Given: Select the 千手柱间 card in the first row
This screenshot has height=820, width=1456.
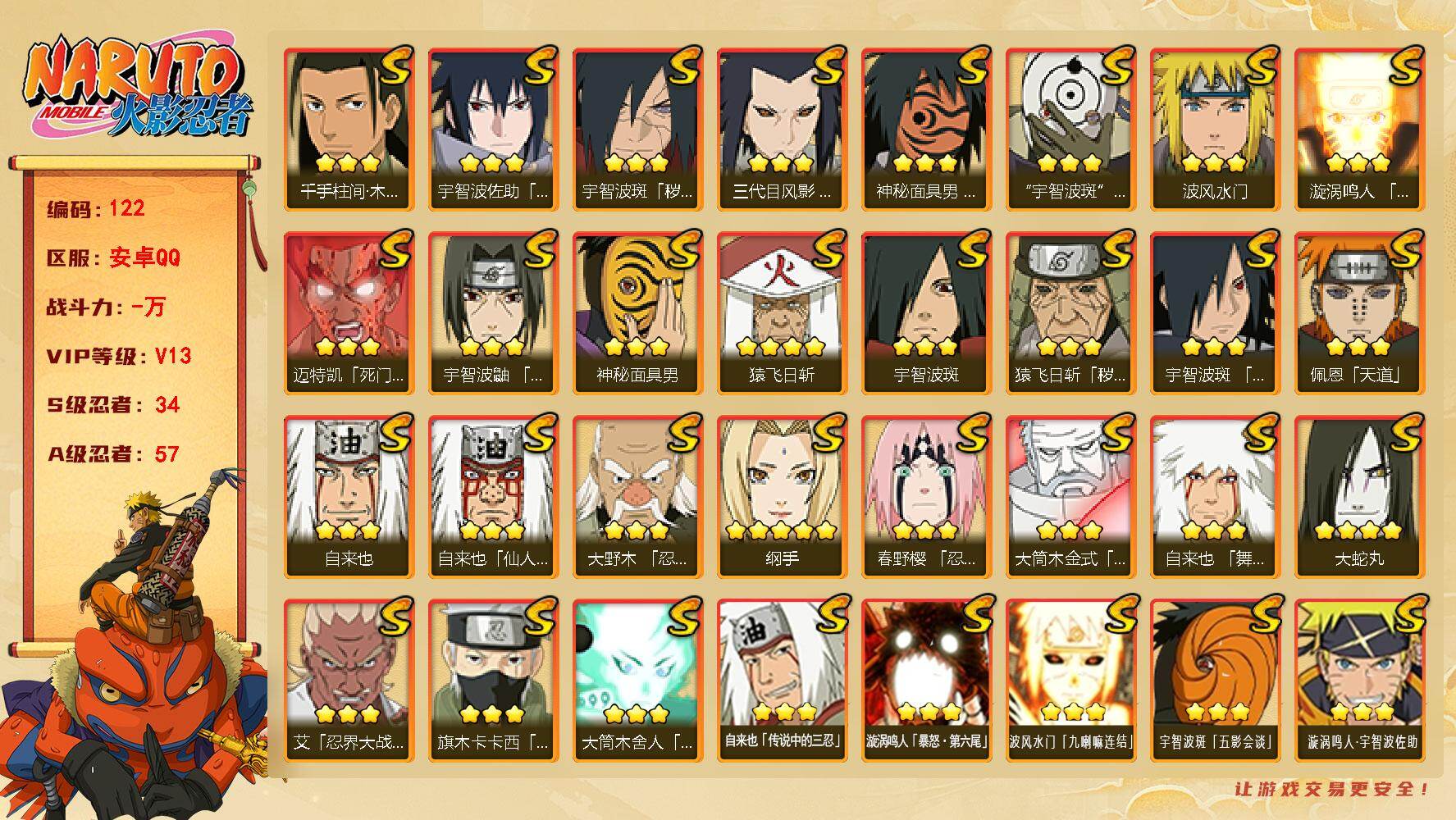Looking at the screenshot, I should pos(349,129).
